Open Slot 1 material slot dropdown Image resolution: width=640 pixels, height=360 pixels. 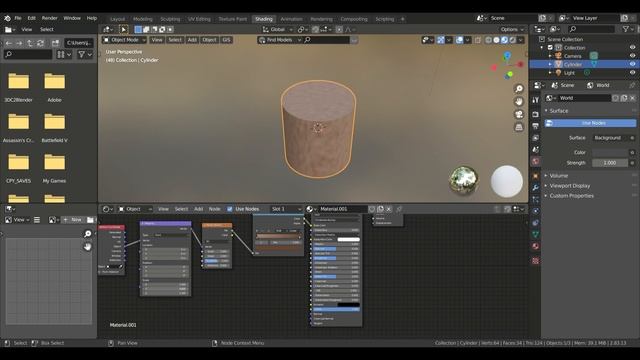click(x=286, y=209)
